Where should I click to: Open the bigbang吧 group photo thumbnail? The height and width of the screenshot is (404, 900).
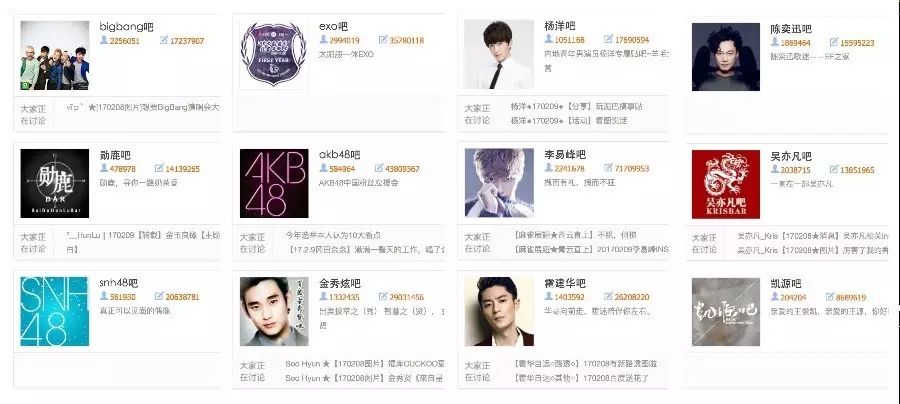(x=55, y=56)
